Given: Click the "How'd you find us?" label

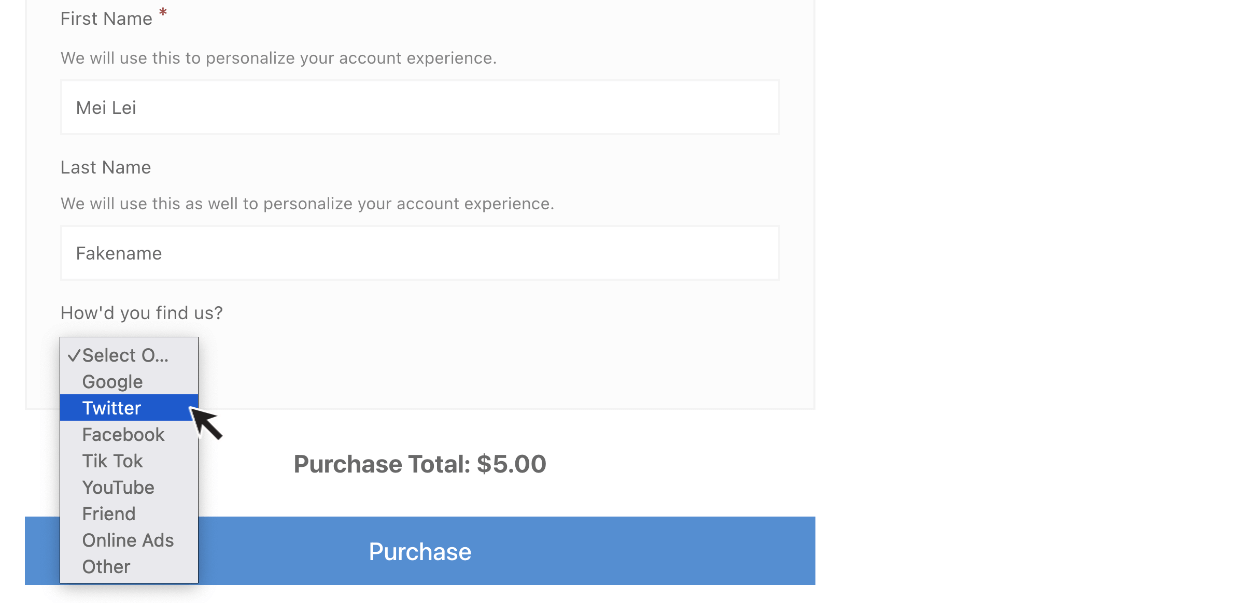Looking at the screenshot, I should [142, 313].
